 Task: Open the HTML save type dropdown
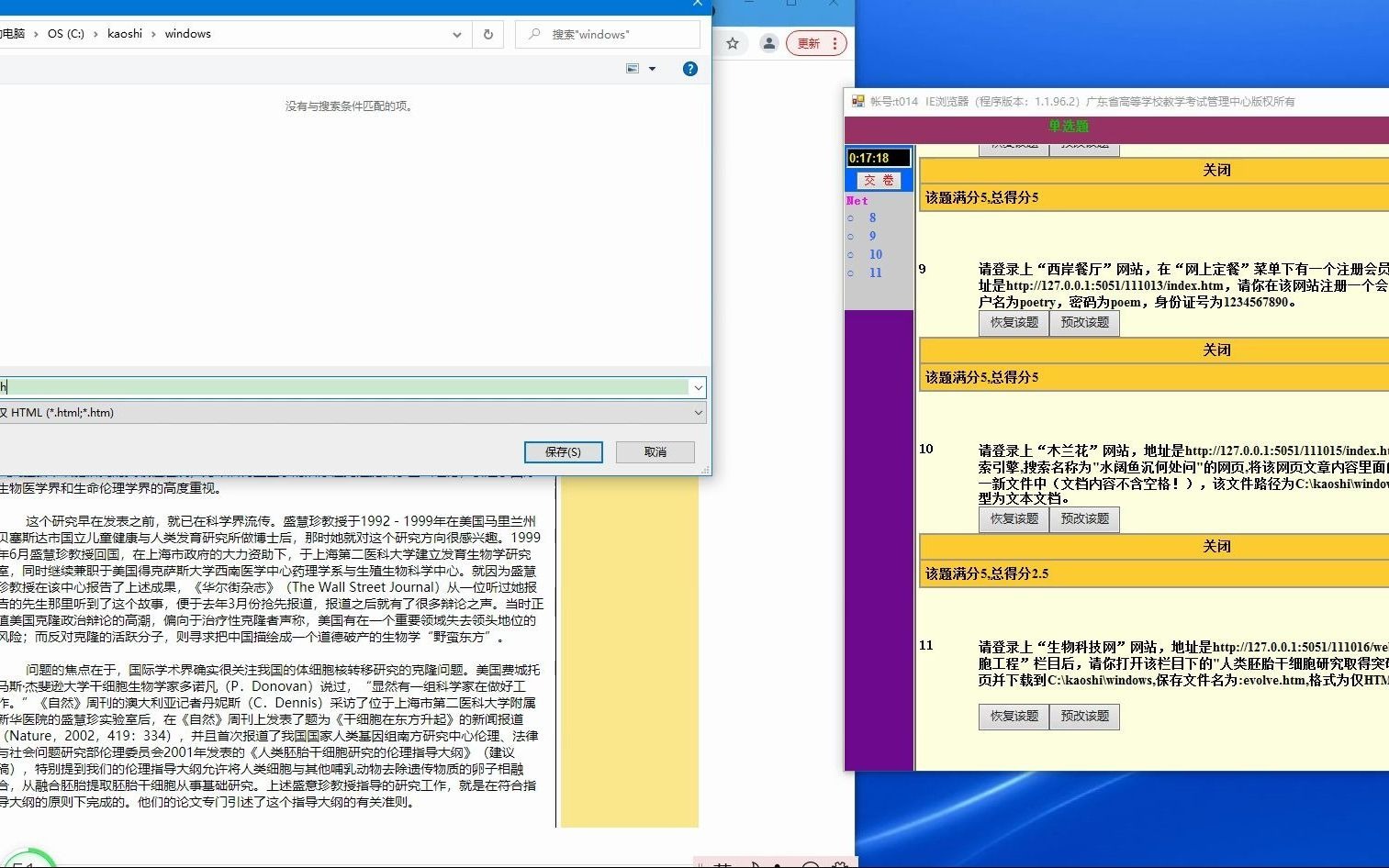coord(353,413)
